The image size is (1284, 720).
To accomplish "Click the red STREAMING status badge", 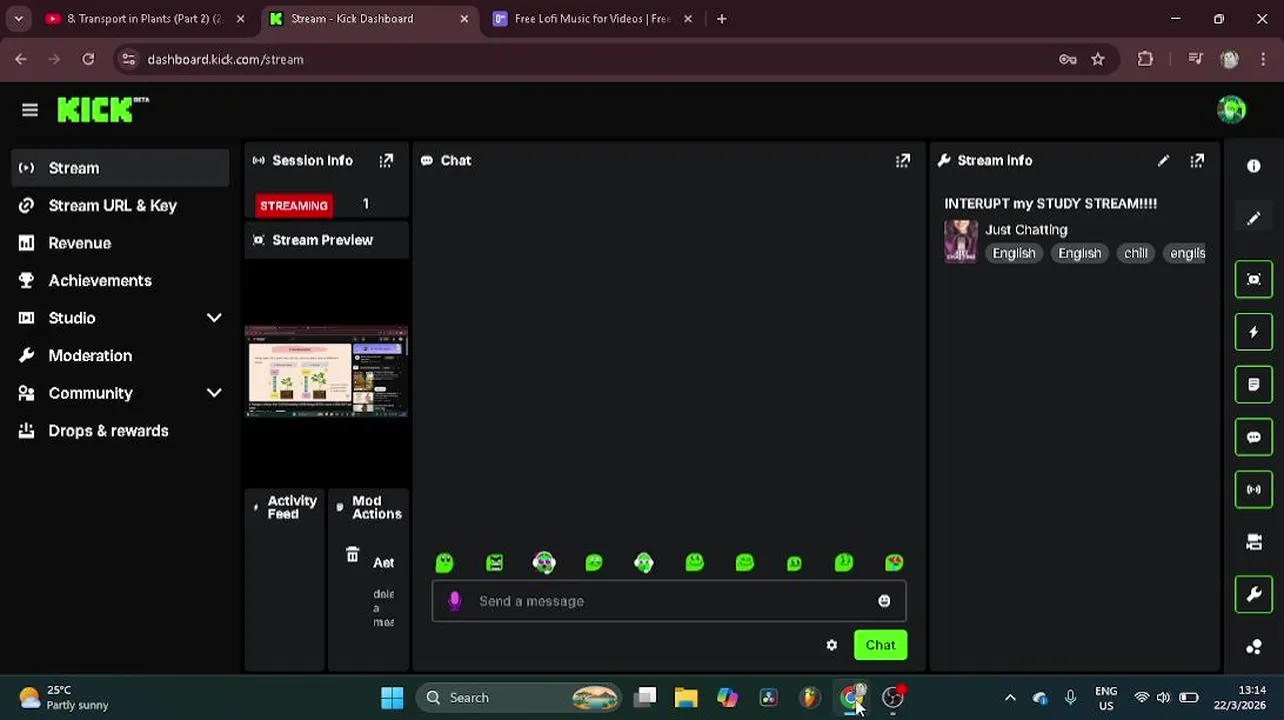I will (293, 205).
